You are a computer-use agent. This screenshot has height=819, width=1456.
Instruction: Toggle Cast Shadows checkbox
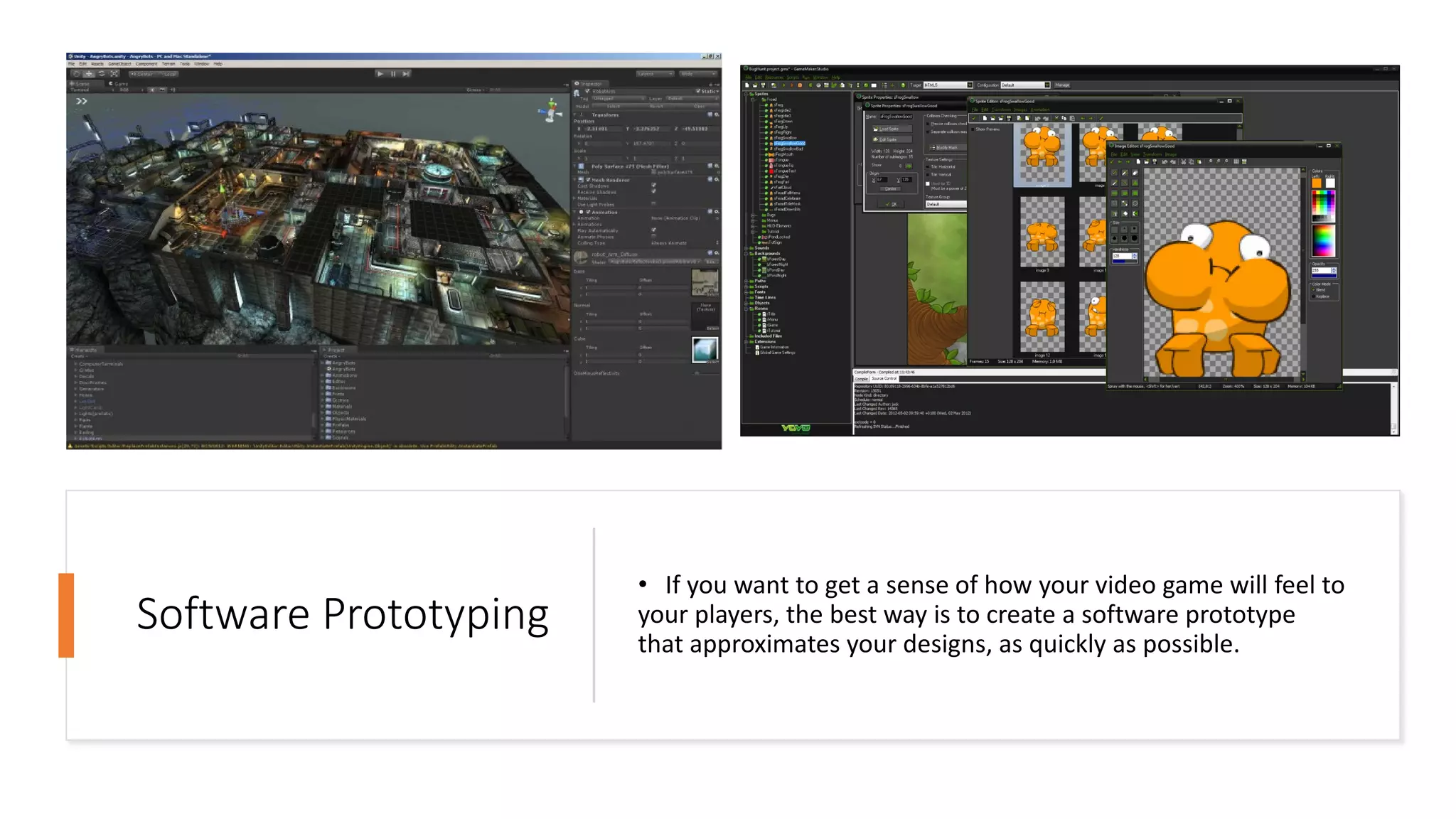pos(653,186)
